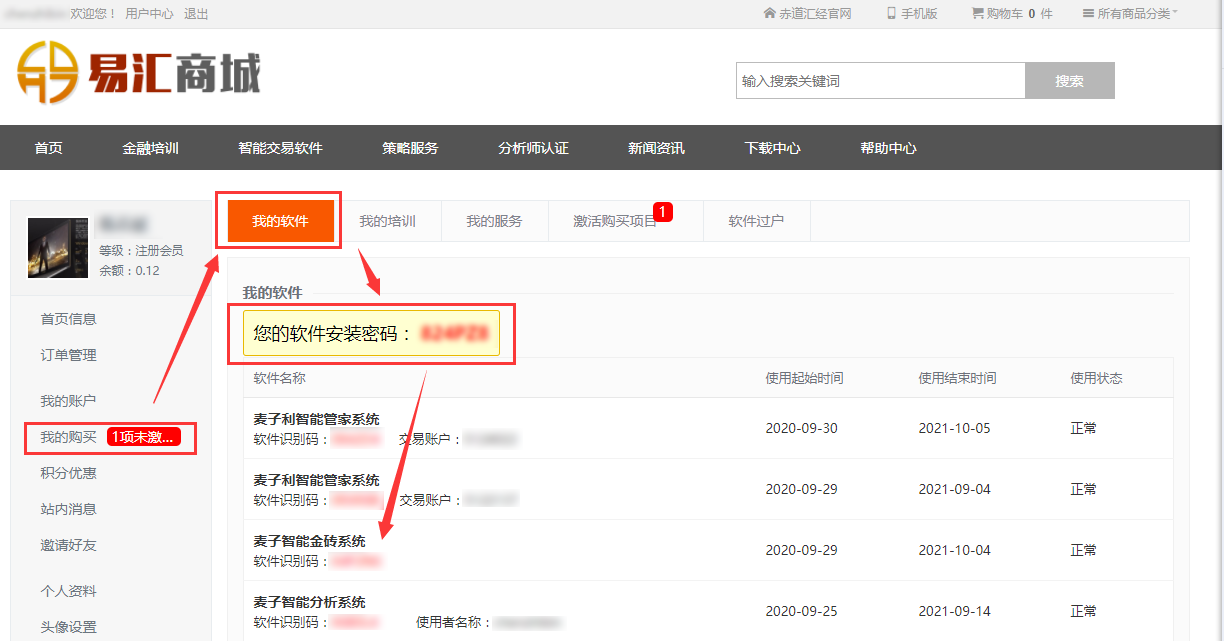Image resolution: width=1224 pixels, height=641 pixels.
Task: Switch to the 我的软件 tab
Action: [280, 221]
